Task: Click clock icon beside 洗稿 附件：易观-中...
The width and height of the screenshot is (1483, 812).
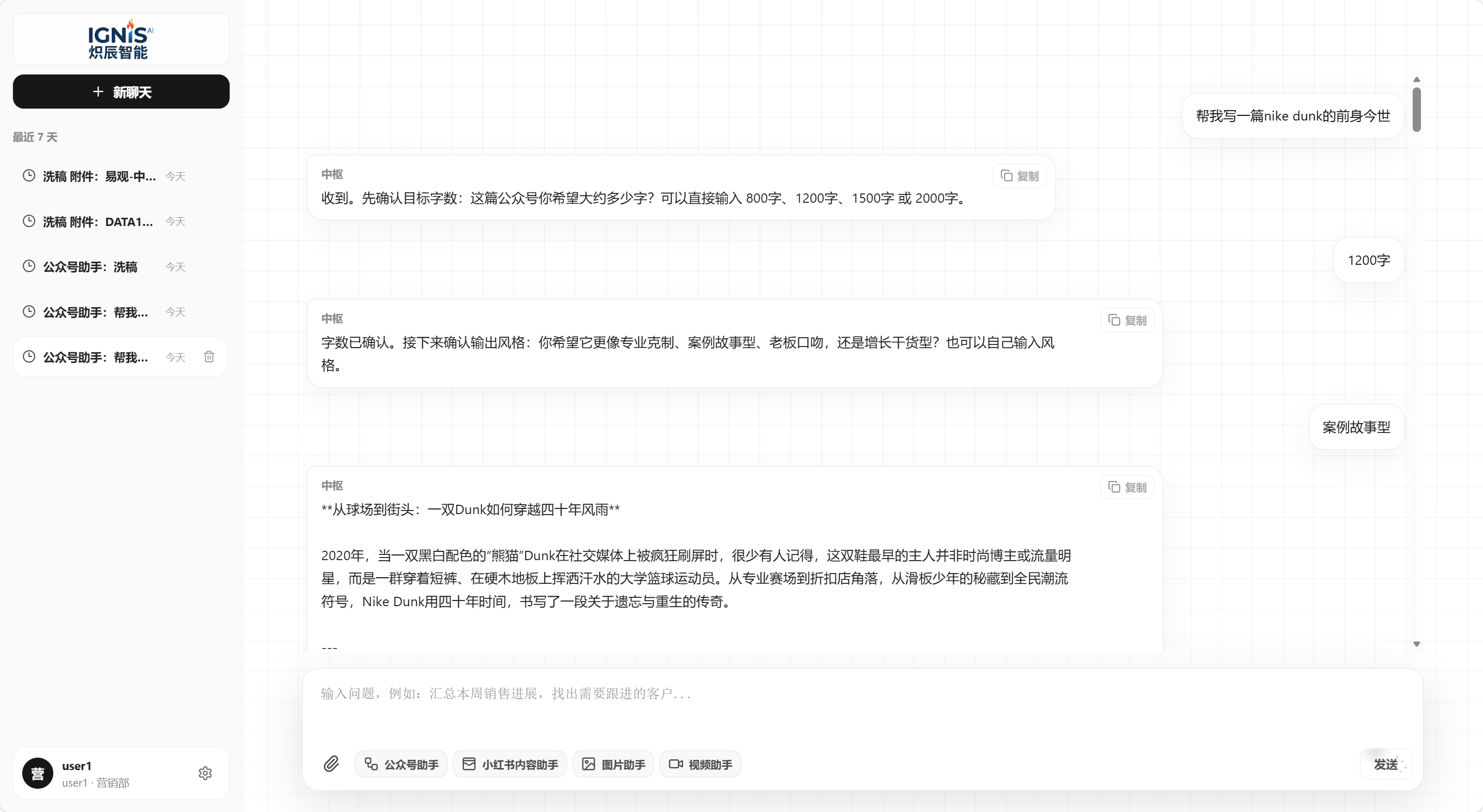Action: pyautogui.click(x=29, y=175)
